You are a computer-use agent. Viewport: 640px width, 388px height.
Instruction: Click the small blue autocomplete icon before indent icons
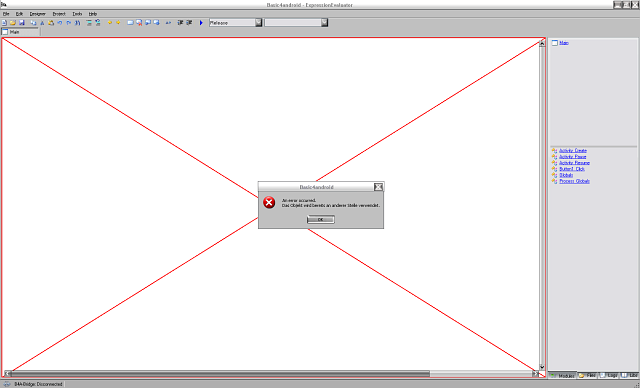168,23
